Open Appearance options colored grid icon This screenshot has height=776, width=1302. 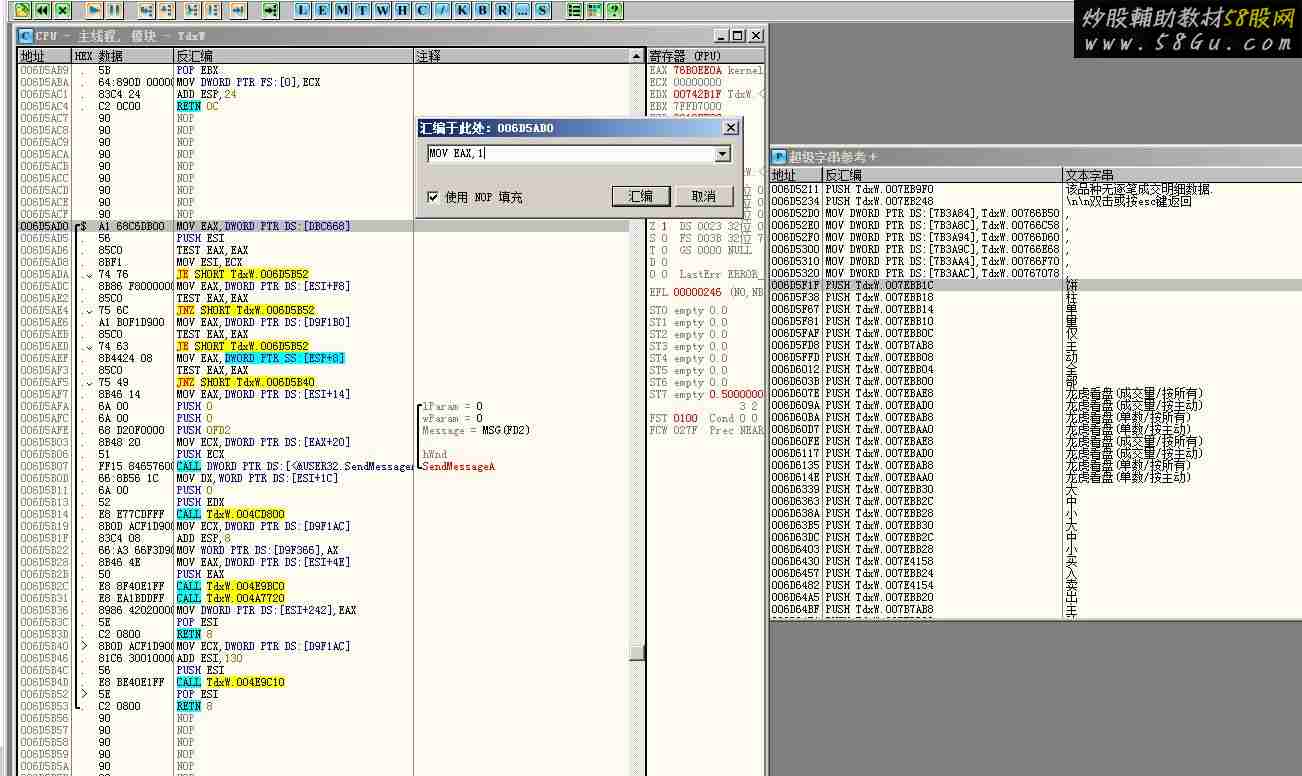point(594,10)
